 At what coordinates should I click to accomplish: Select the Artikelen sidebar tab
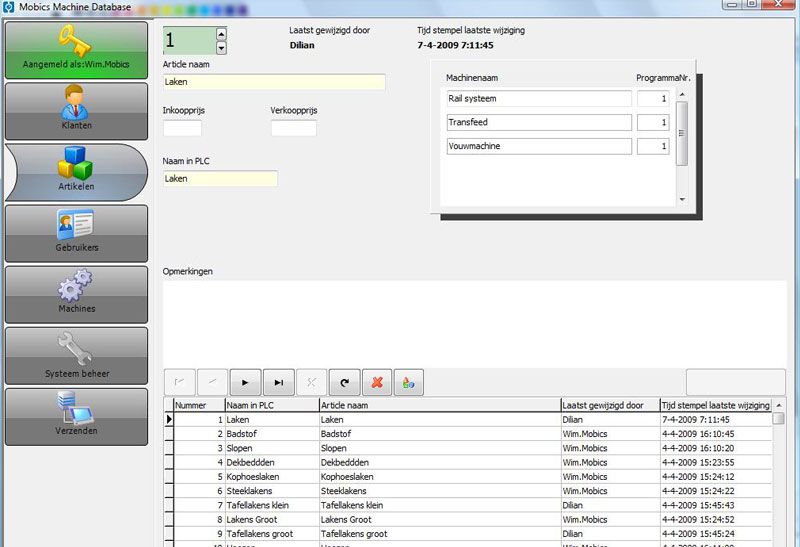76,172
